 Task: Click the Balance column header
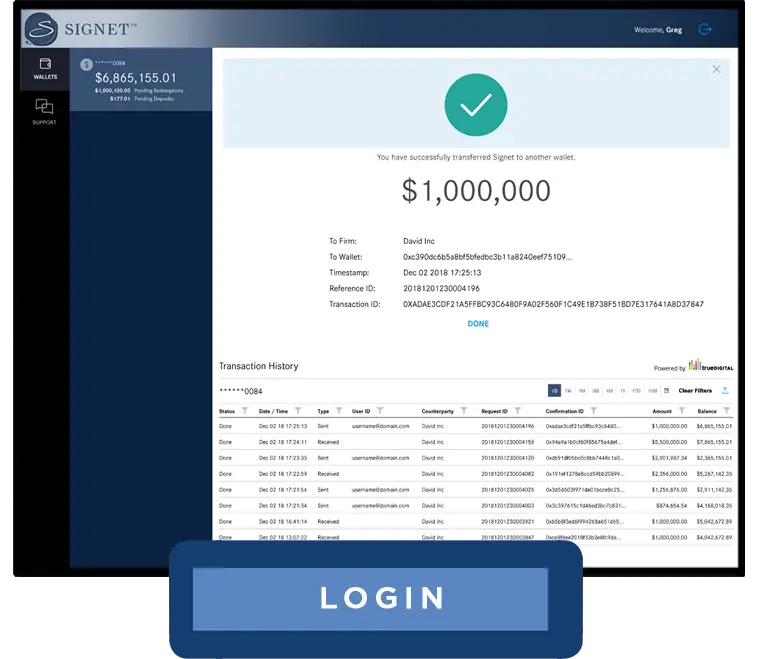707,411
